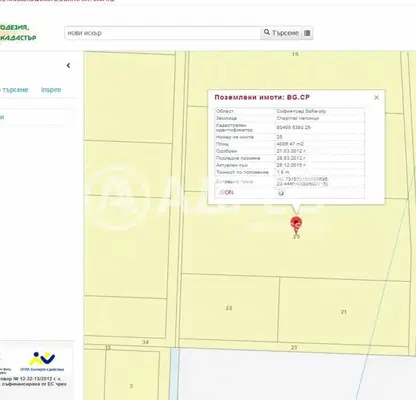Image resolution: width=416 pixels, height=400 pixels.
Task: Switch to the Inspire tab
Action: click(51, 90)
